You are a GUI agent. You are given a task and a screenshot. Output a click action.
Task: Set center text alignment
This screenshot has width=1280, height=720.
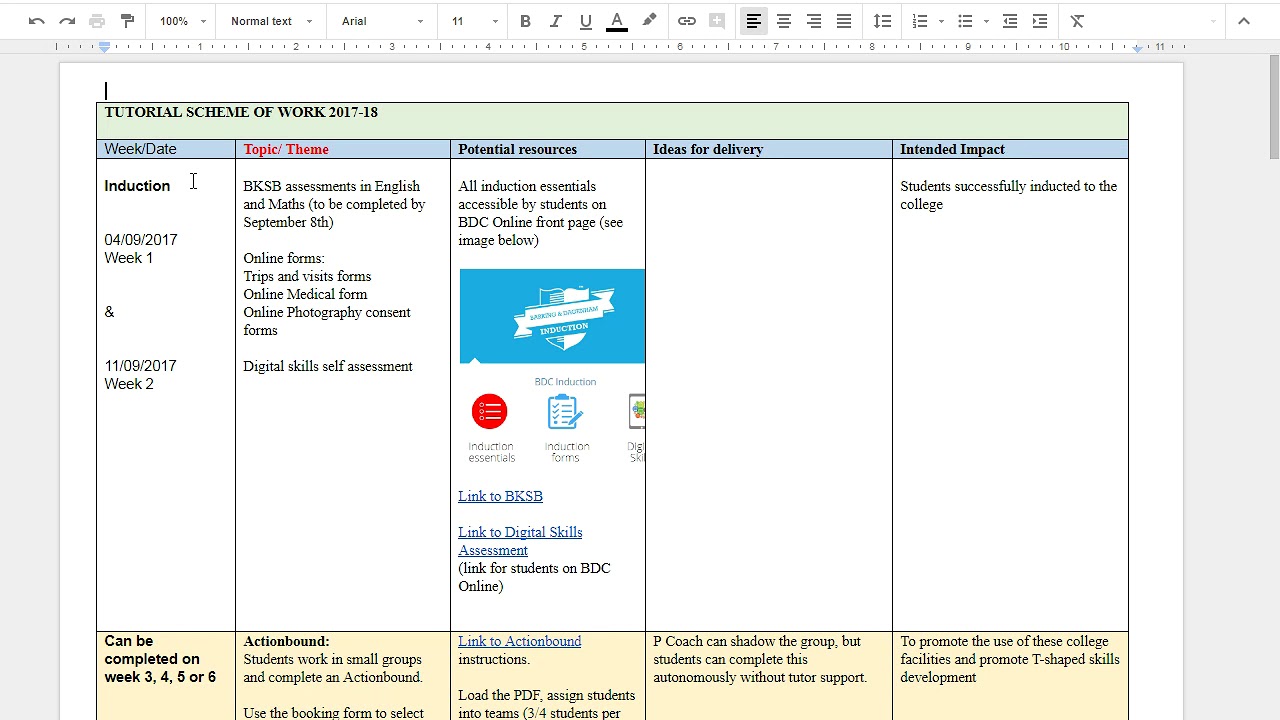784,21
